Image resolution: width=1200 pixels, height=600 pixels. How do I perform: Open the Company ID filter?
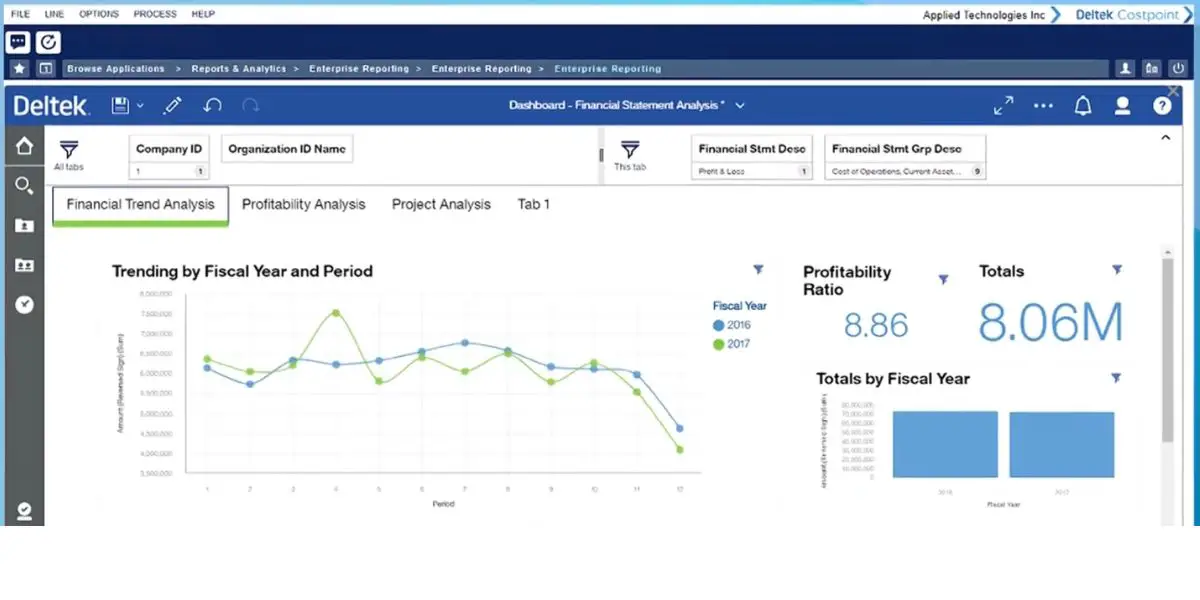169,157
